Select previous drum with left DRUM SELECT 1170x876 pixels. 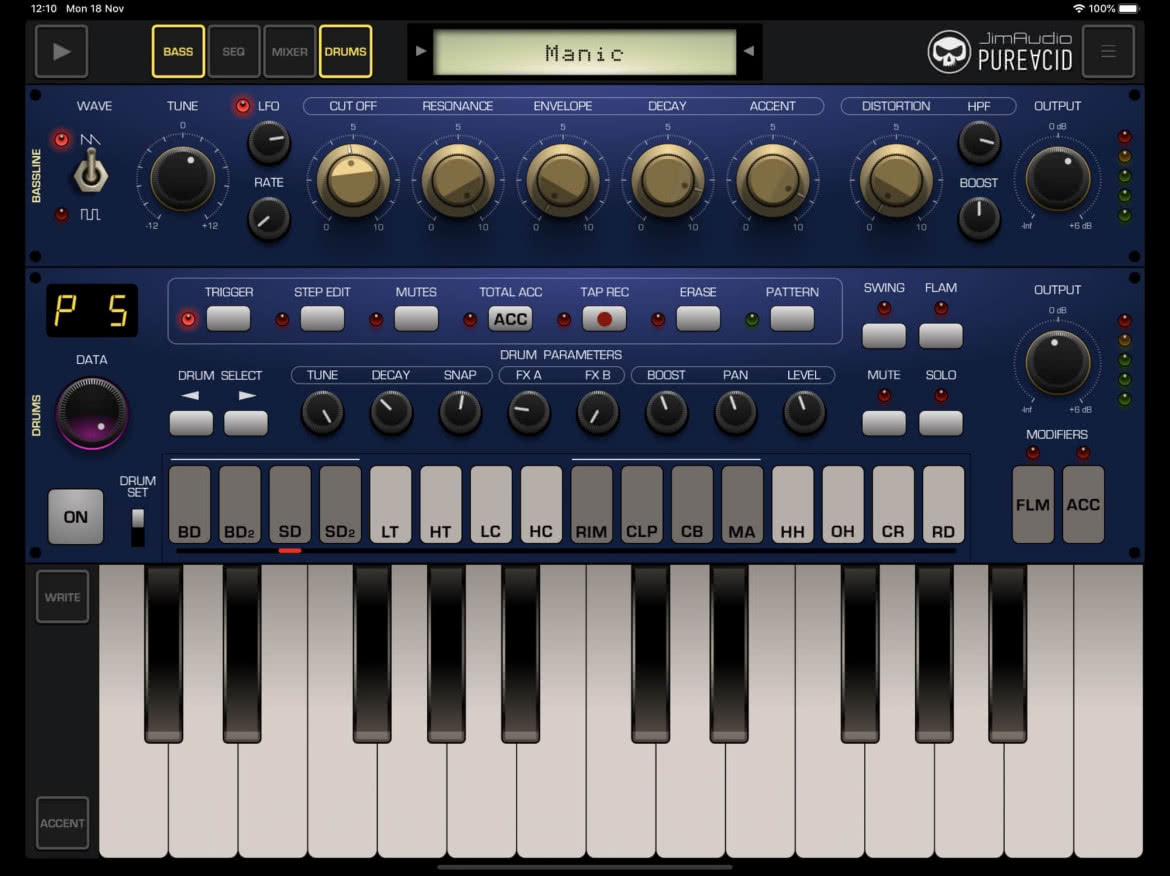pos(191,423)
